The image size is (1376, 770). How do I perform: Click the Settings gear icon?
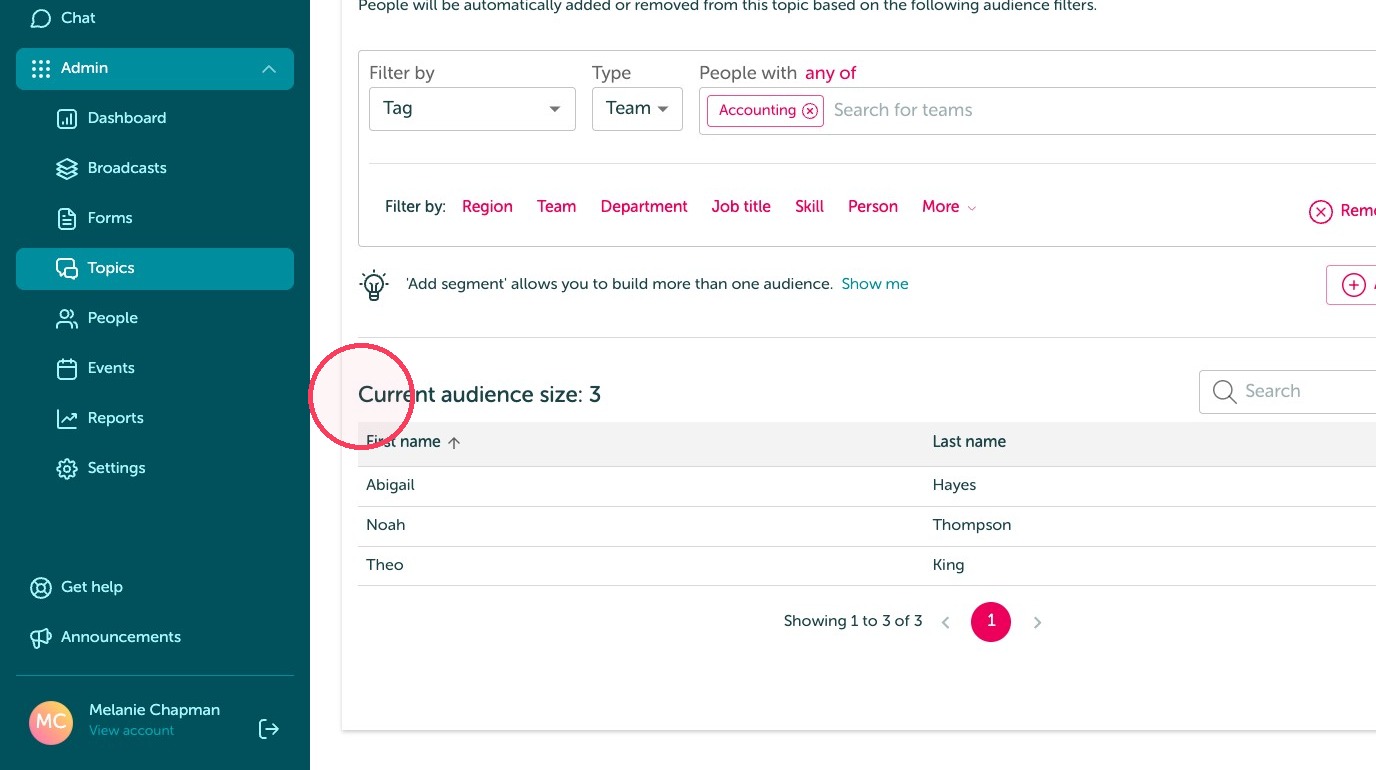[67, 468]
